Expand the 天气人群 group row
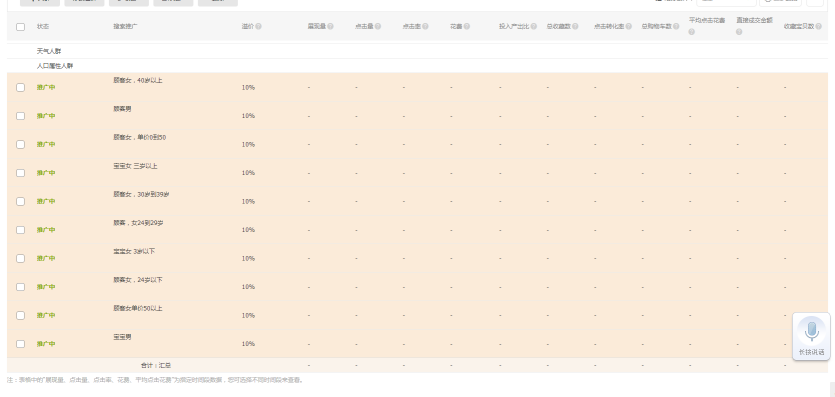 (x=48, y=51)
